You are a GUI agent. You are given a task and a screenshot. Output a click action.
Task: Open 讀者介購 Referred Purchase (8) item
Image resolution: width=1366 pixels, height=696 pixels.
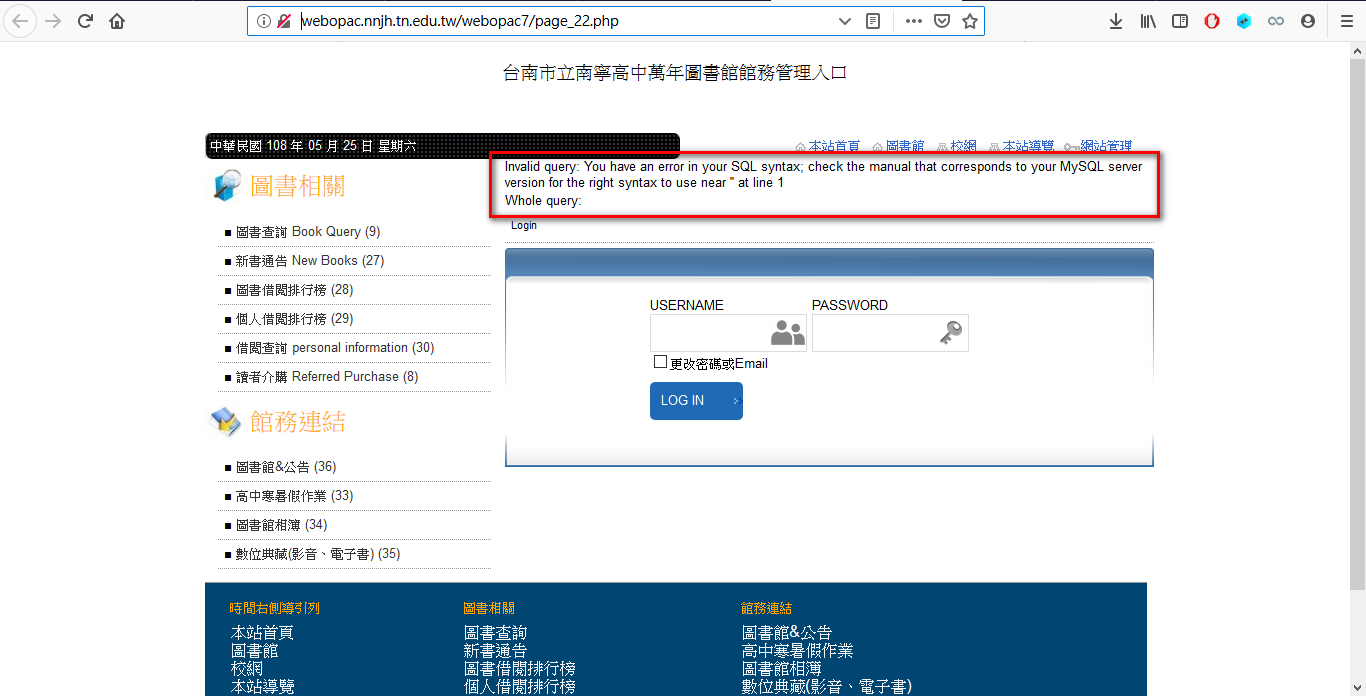click(327, 377)
